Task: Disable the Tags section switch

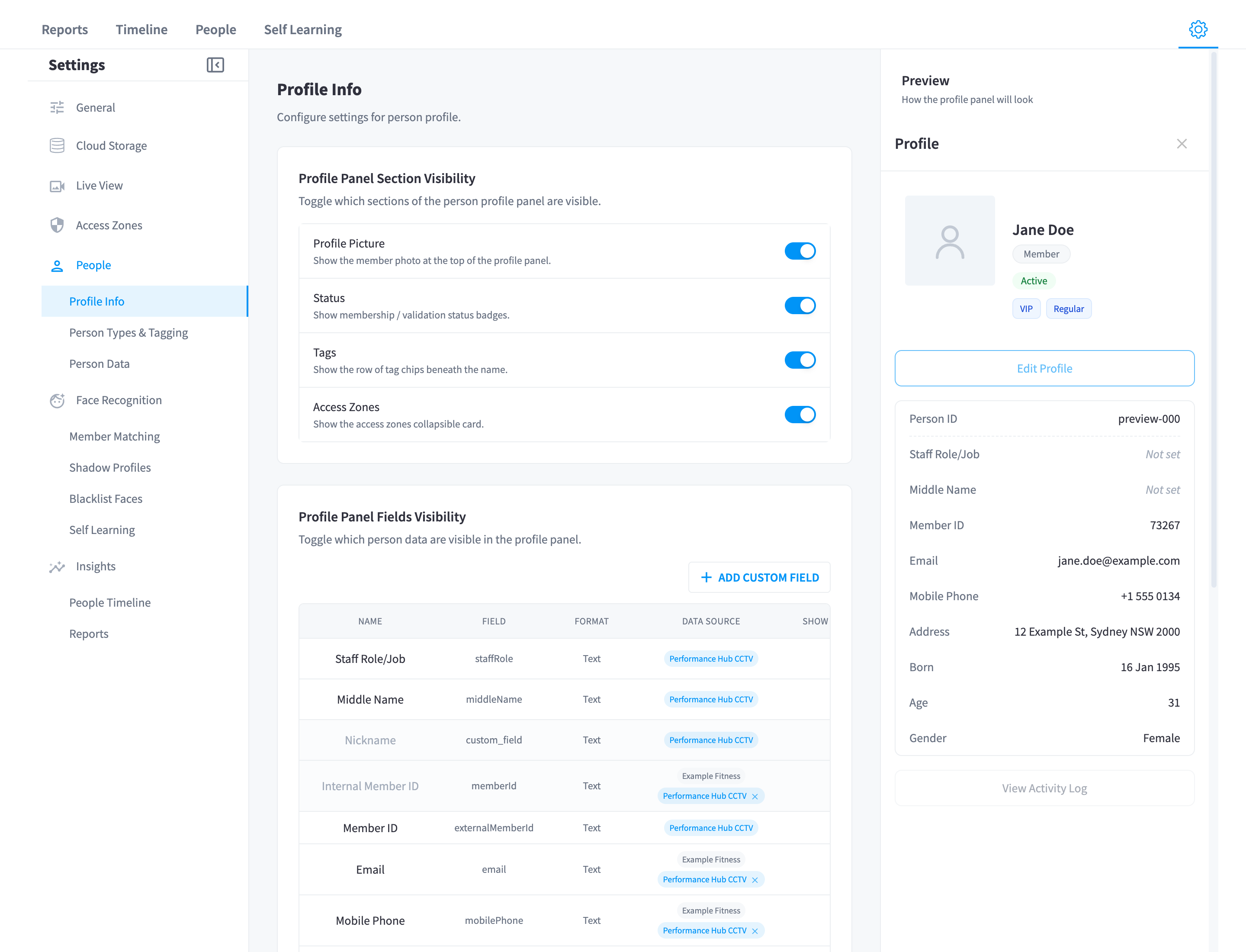Action: pyautogui.click(x=800, y=360)
